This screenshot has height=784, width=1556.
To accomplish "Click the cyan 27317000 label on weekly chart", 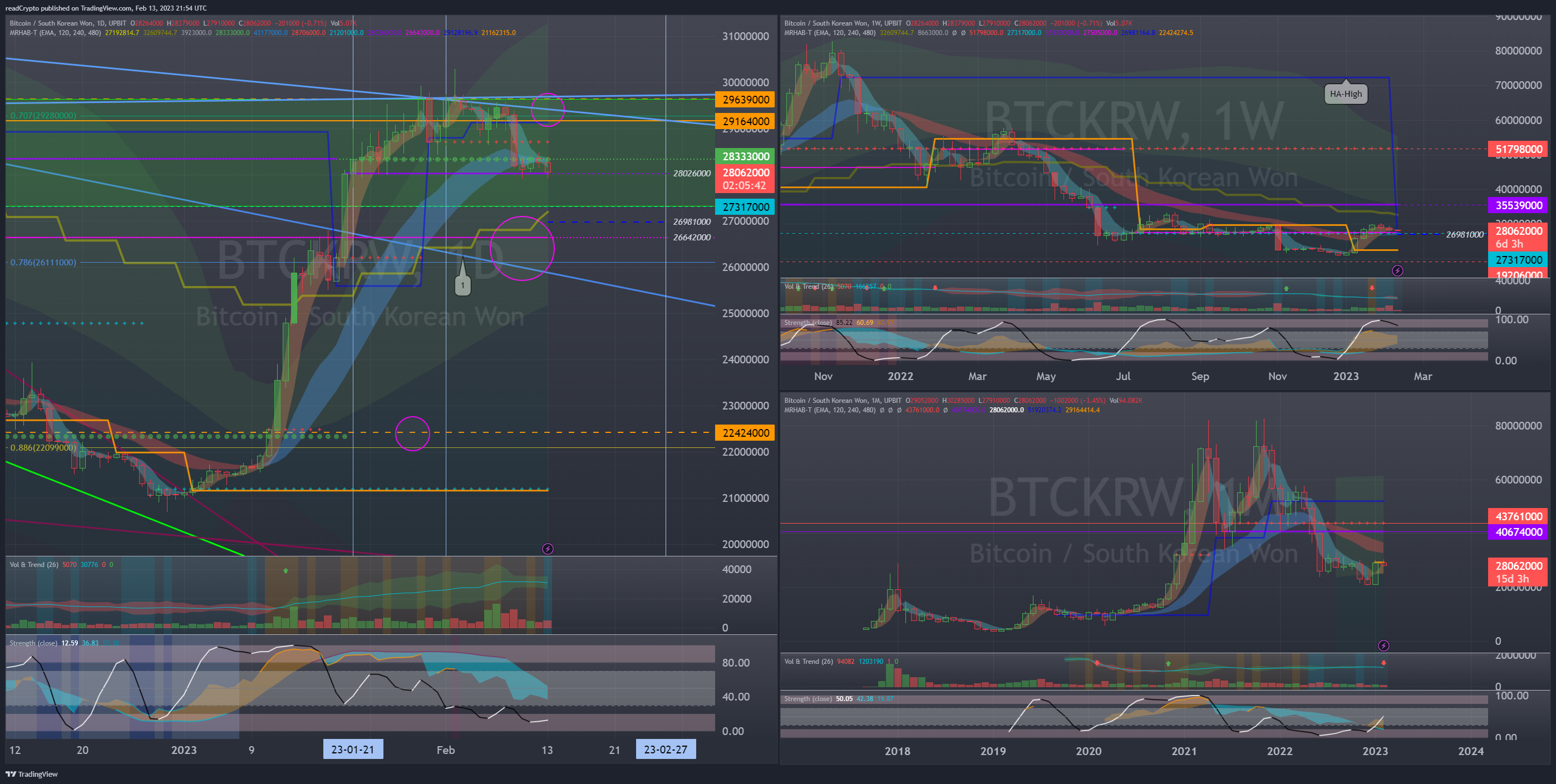I will pyautogui.click(x=1518, y=260).
